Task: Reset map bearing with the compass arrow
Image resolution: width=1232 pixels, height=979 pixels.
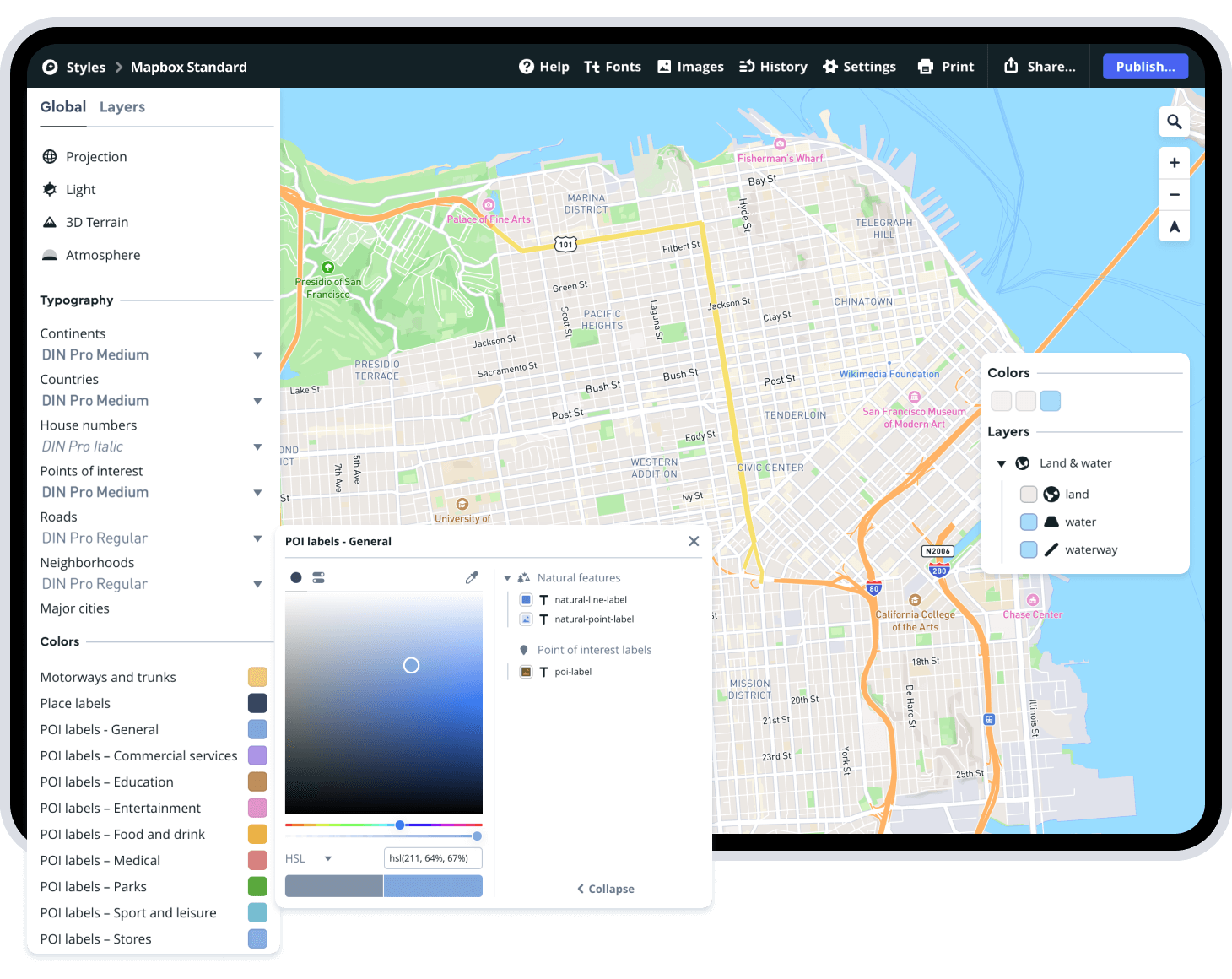Action: 1174,225
